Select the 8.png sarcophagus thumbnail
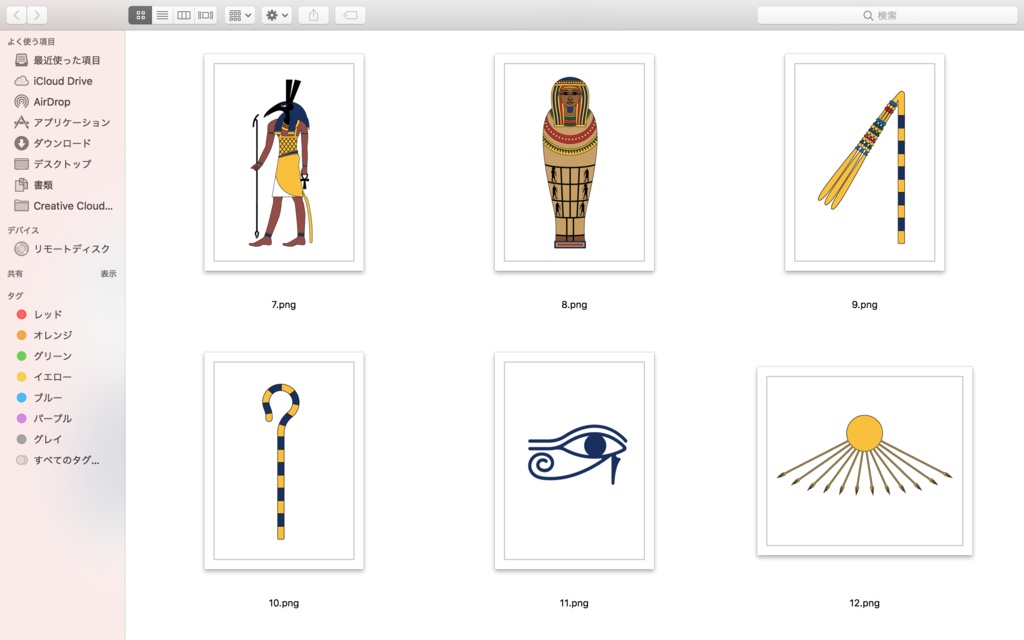Screen dimensions: 1024x640 (x=574, y=162)
